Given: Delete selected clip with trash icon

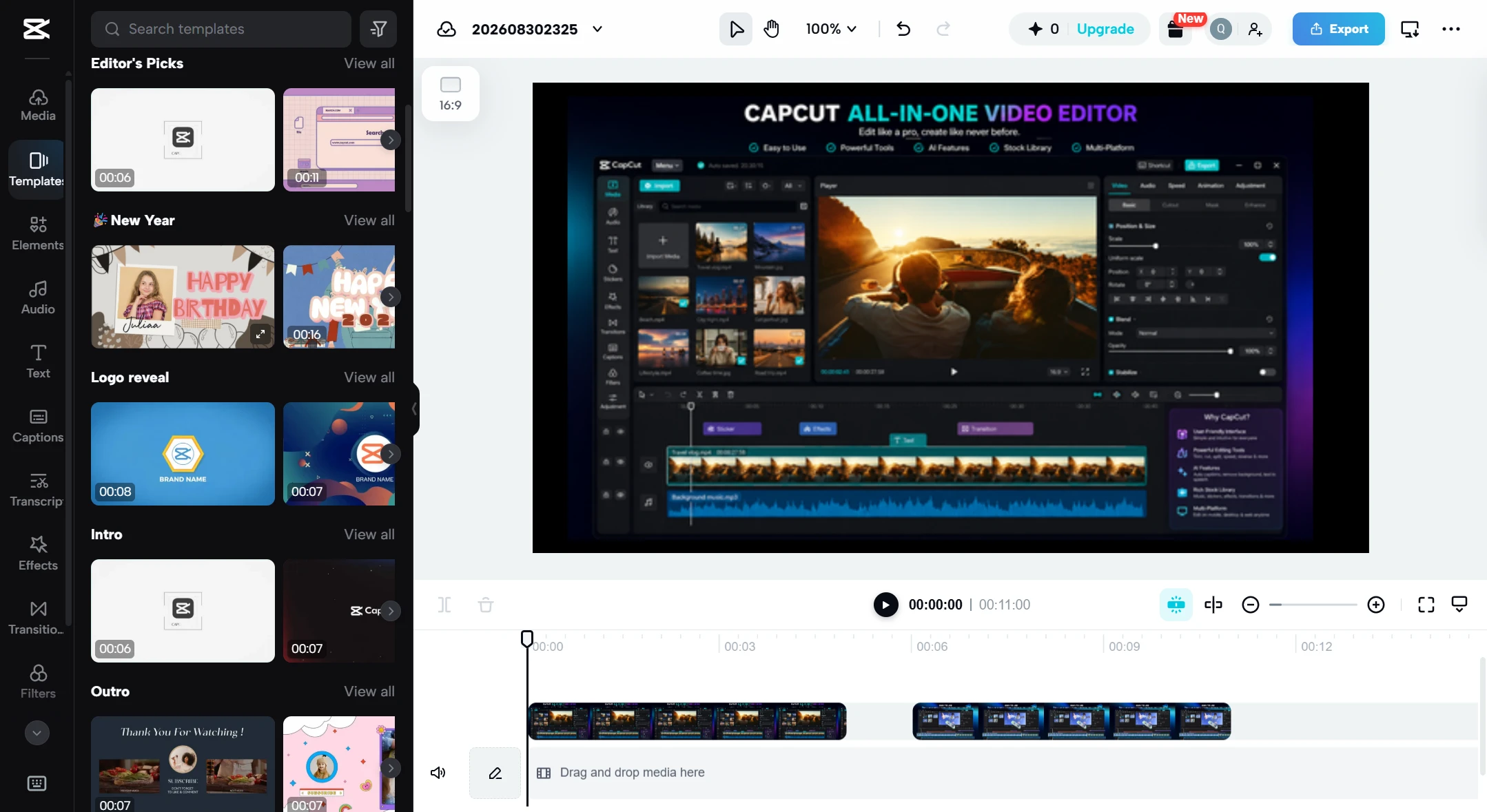Looking at the screenshot, I should (x=486, y=605).
